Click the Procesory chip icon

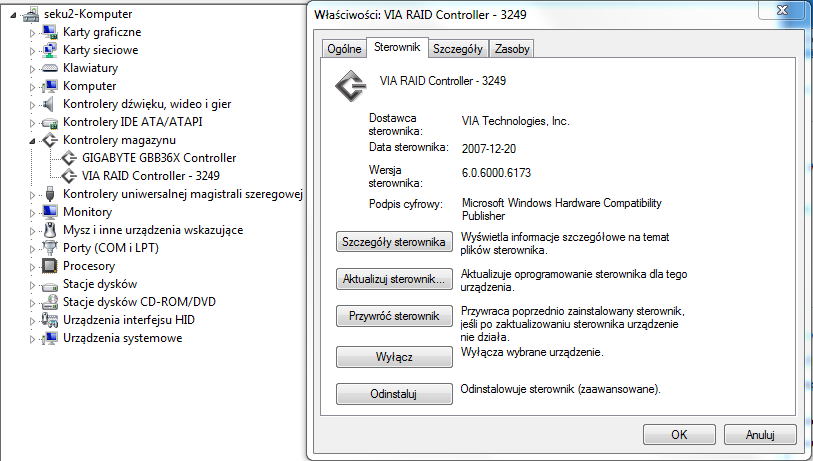[x=50, y=266]
